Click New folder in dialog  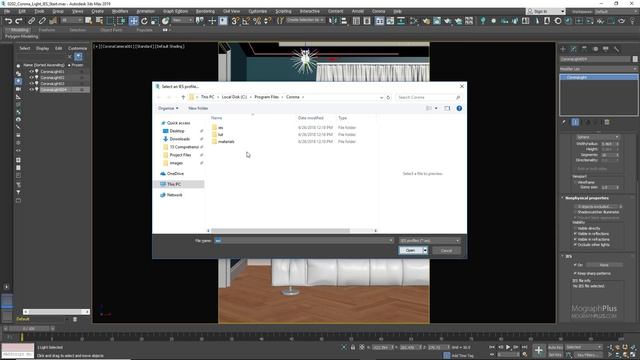(198, 108)
